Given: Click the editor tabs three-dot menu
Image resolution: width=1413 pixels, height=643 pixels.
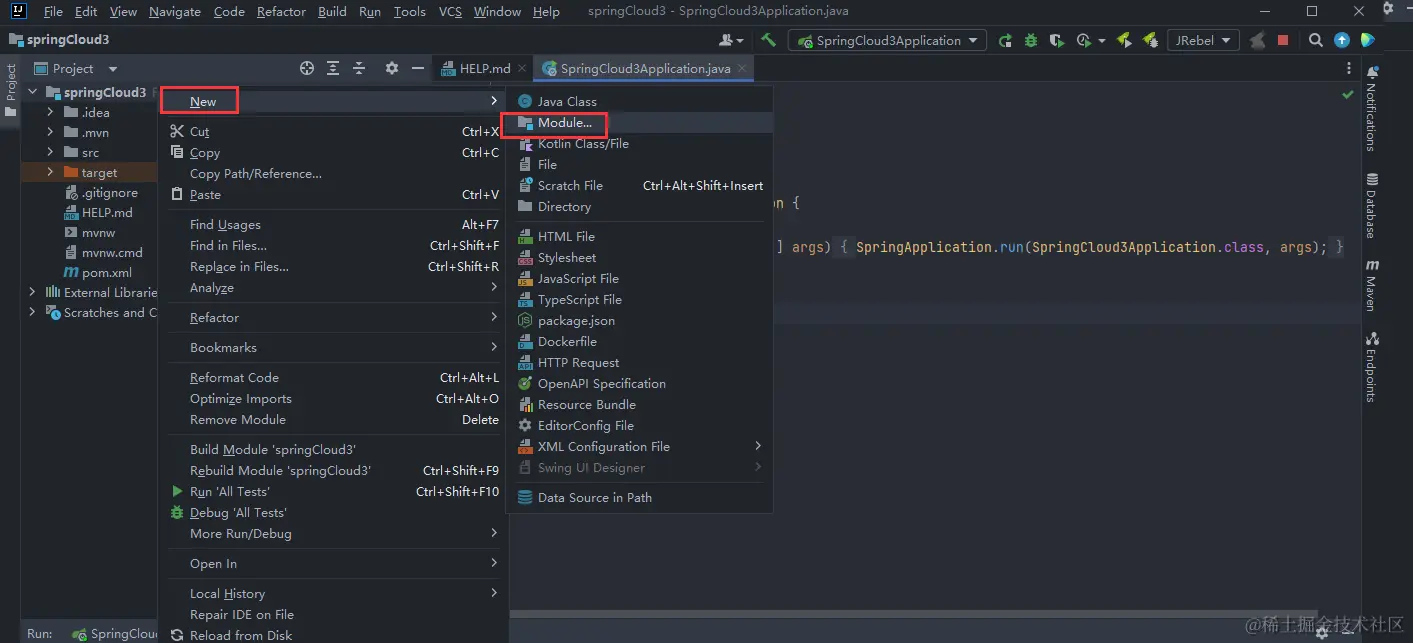Looking at the screenshot, I should [x=1349, y=68].
